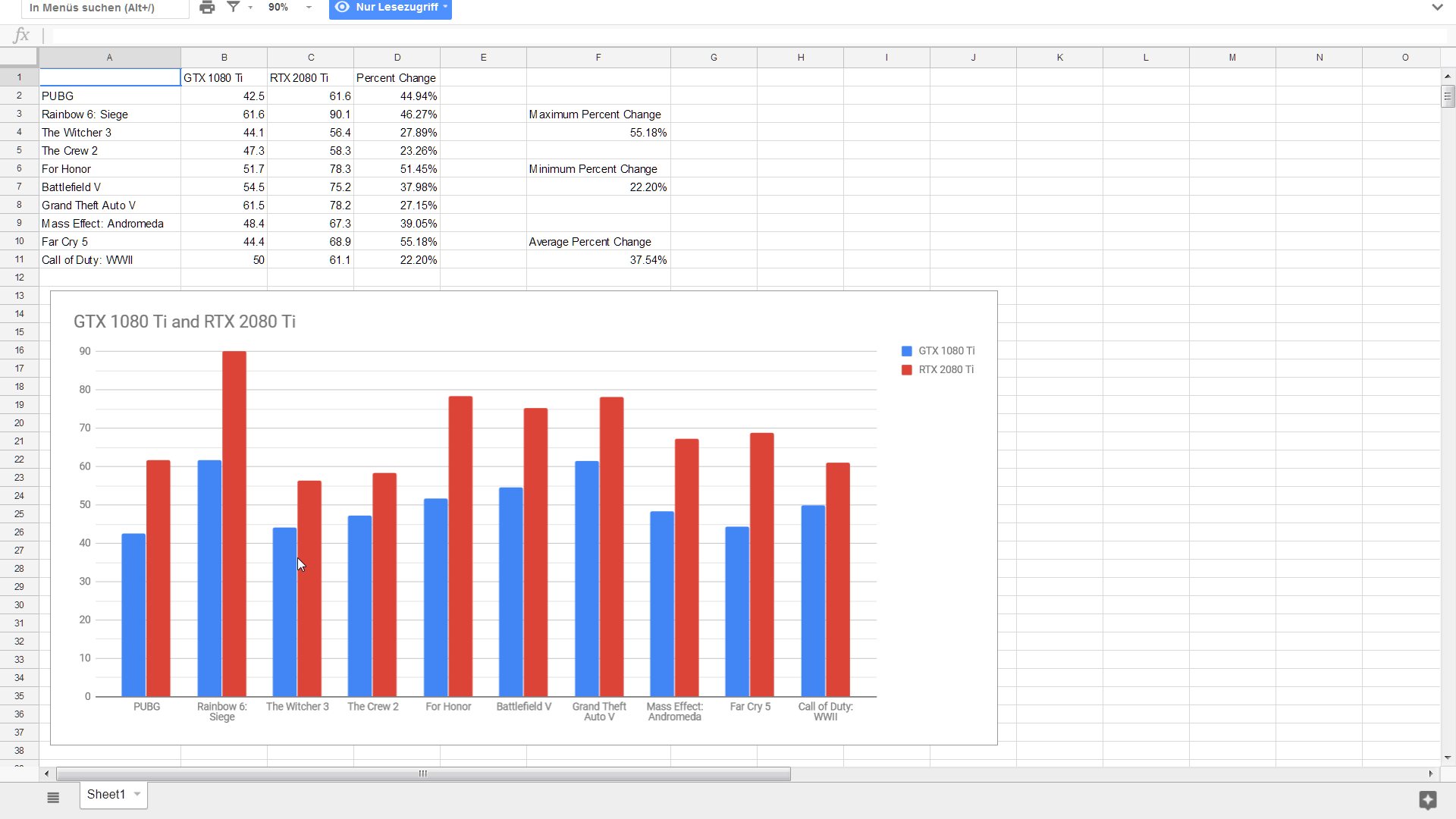Click the In Menüs suchen search field
This screenshot has height=819, width=1456.
pos(105,8)
